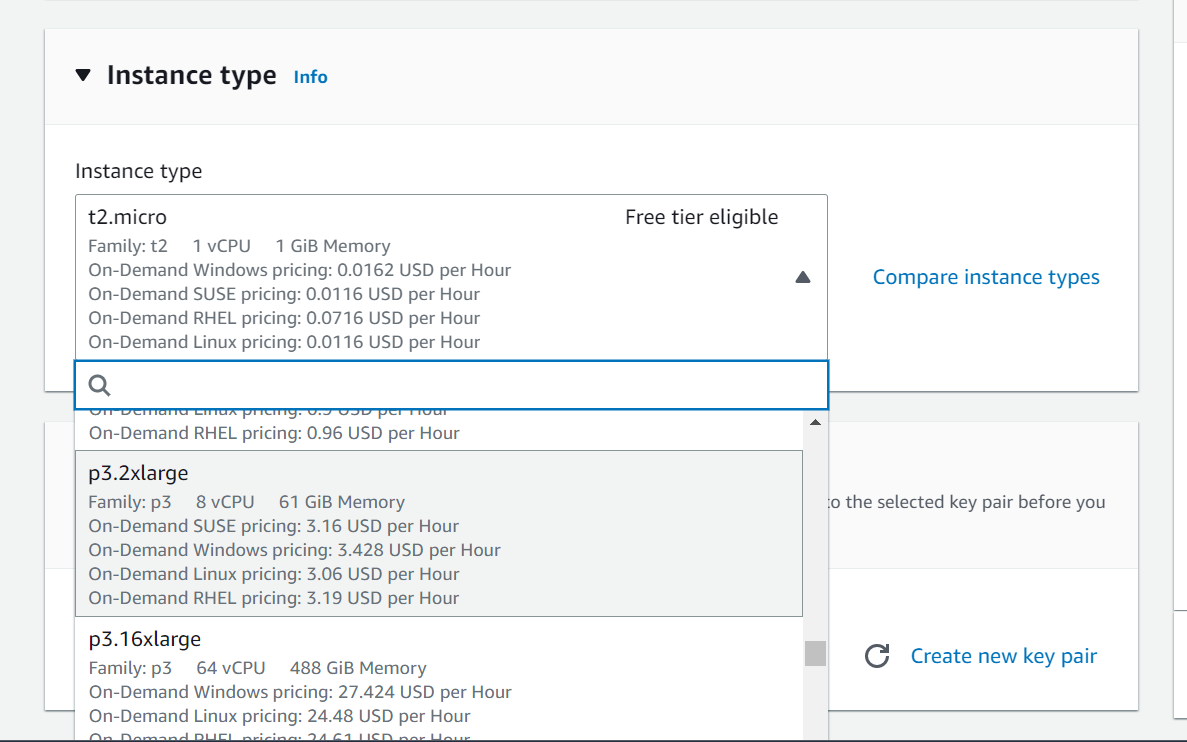The width and height of the screenshot is (1187, 742).
Task: Click the Free tier eligible label
Action: click(702, 217)
